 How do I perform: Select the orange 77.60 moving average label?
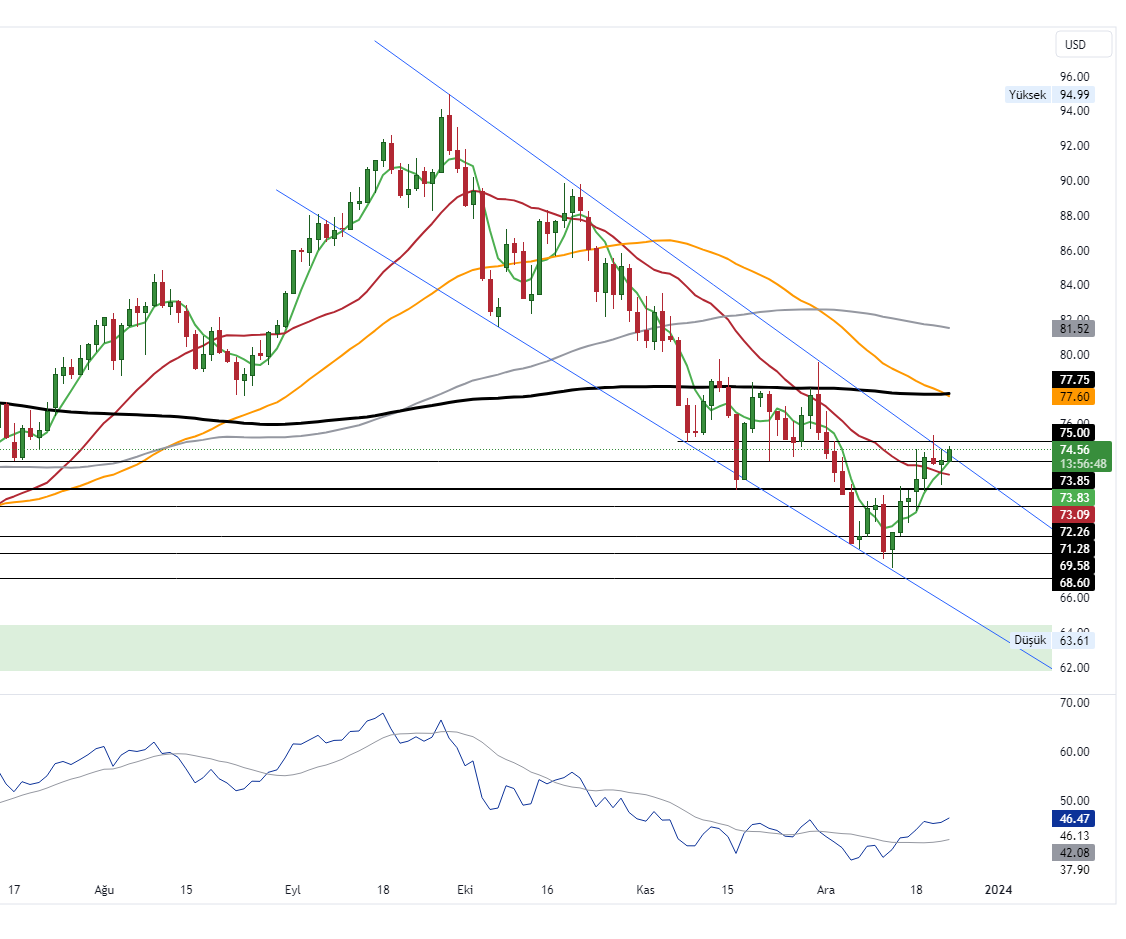(x=1074, y=397)
